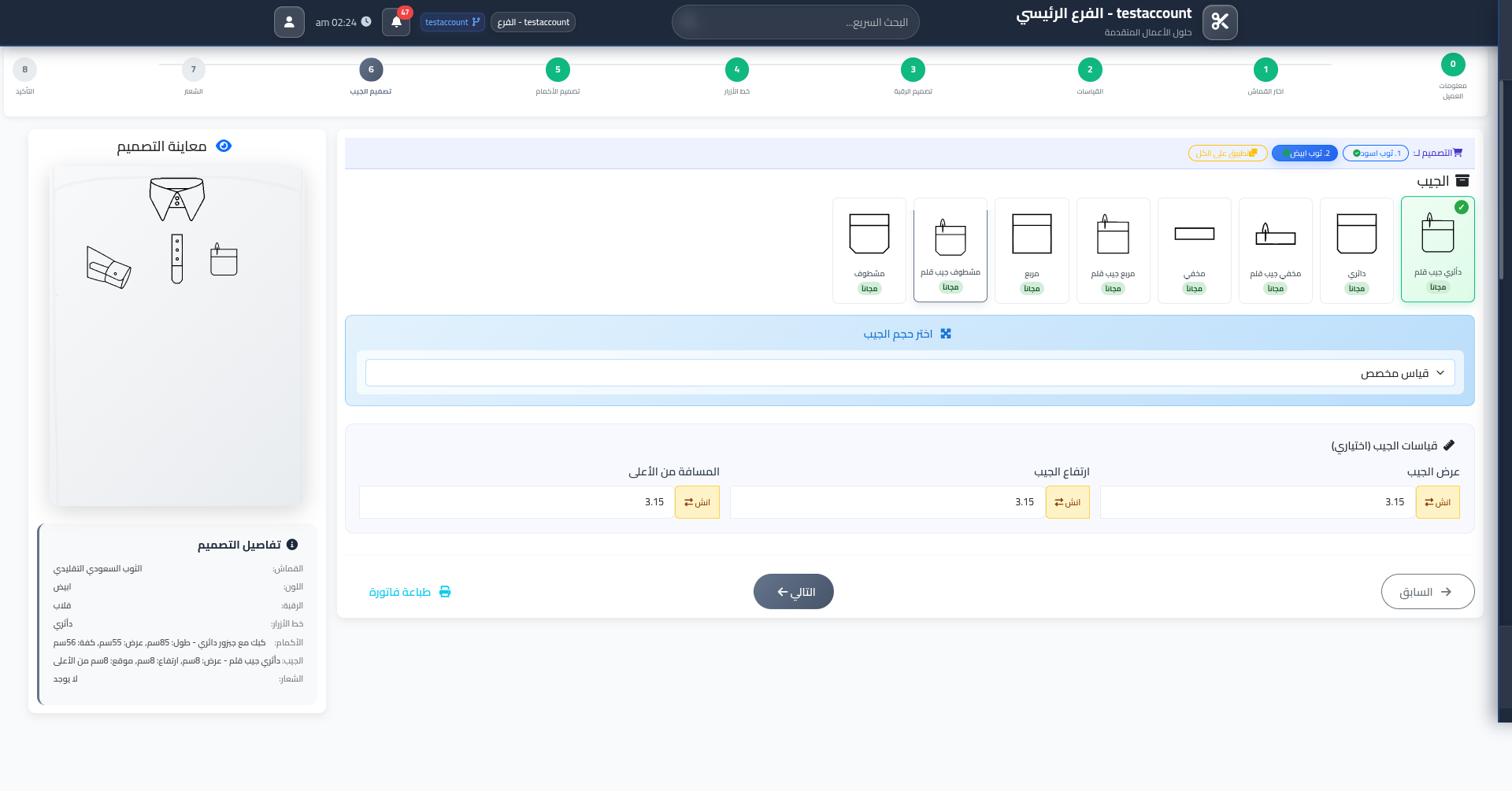Click the السابق previous button
The width and height of the screenshot is (1512, 791).
point(1427,591)
